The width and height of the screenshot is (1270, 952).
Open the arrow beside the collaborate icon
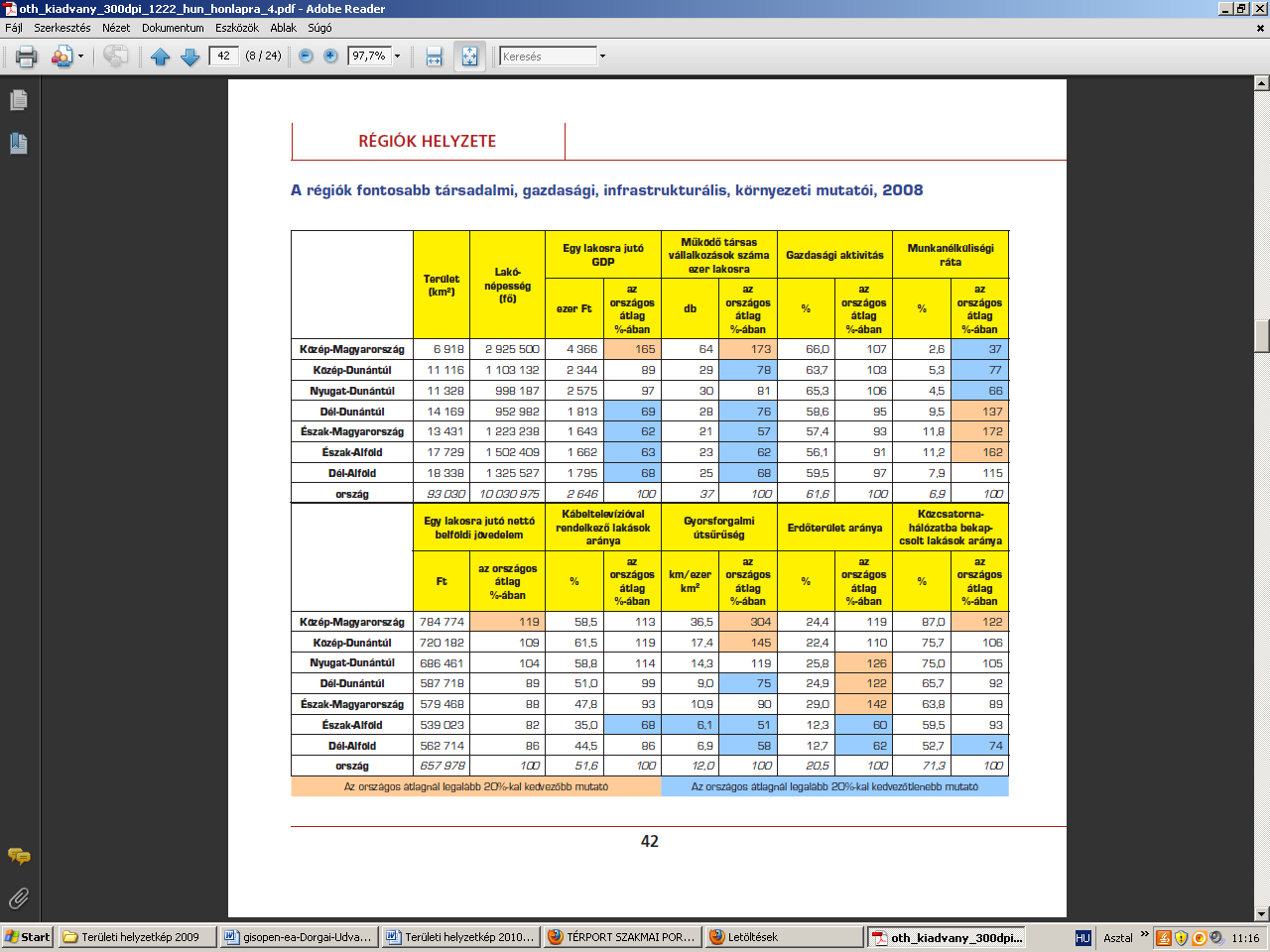pyautogui.click(x=80, y=57)
